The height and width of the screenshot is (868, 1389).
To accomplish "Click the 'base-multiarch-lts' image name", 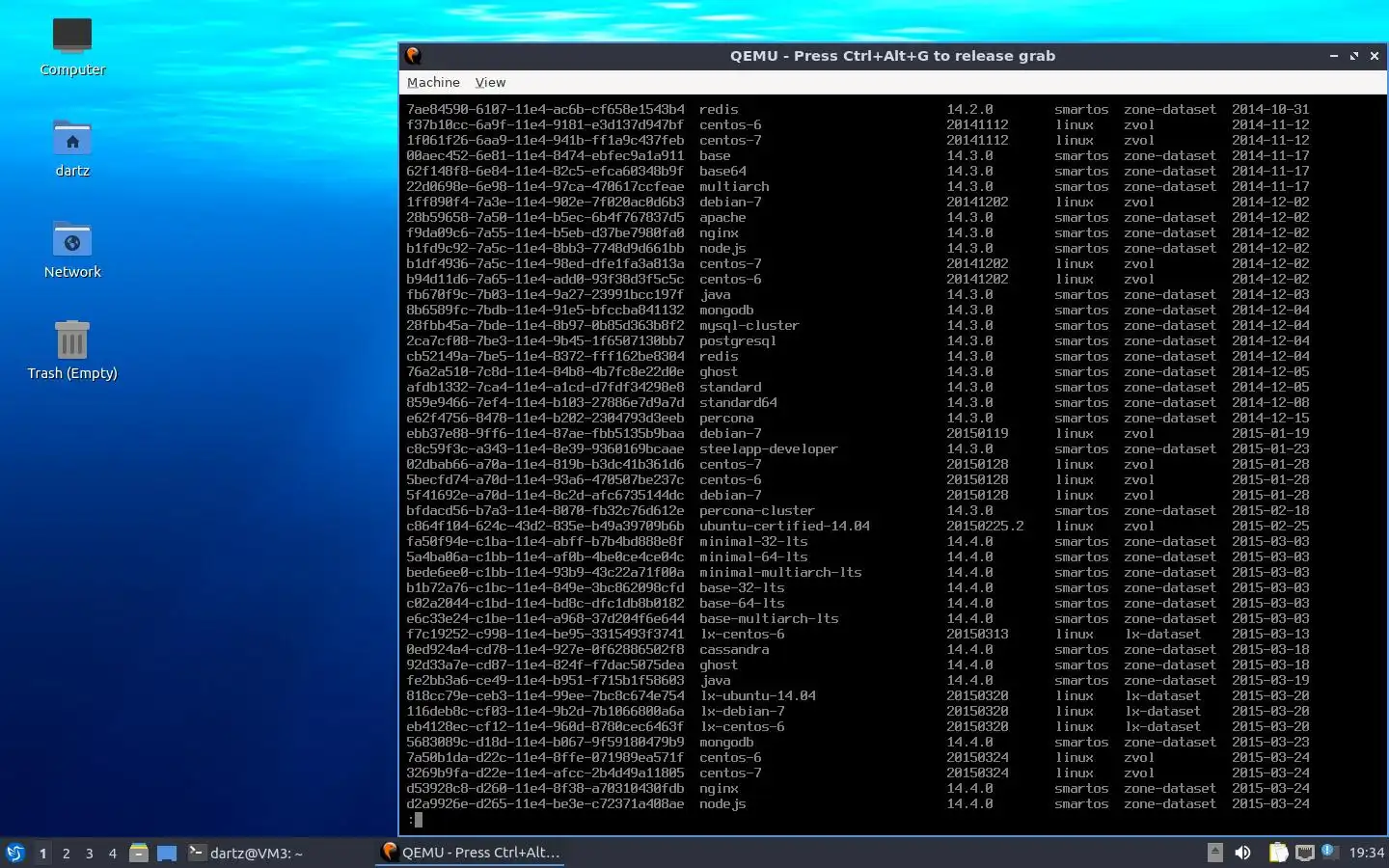I will coord(769,618).
